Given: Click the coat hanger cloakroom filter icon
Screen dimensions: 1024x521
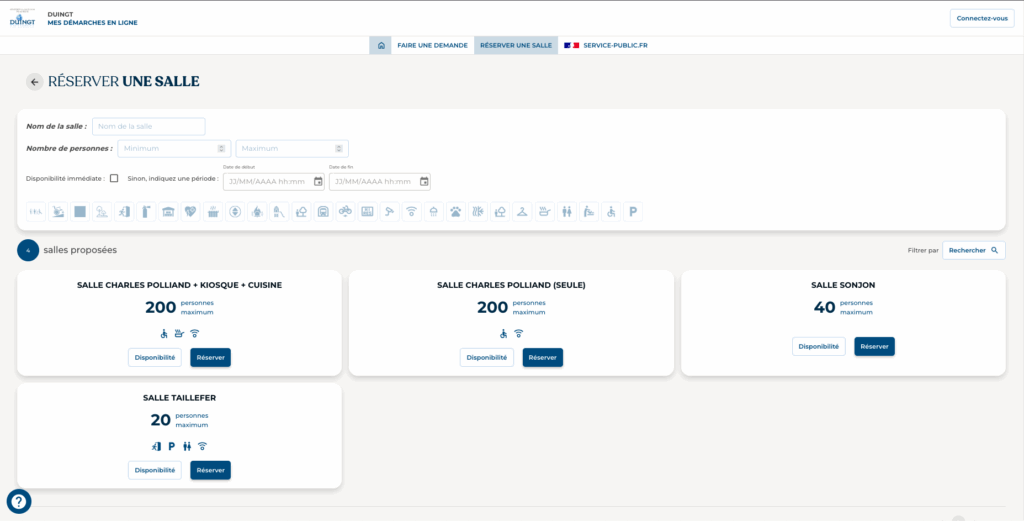Looking at the screenshot, I should tap(522, 212).
